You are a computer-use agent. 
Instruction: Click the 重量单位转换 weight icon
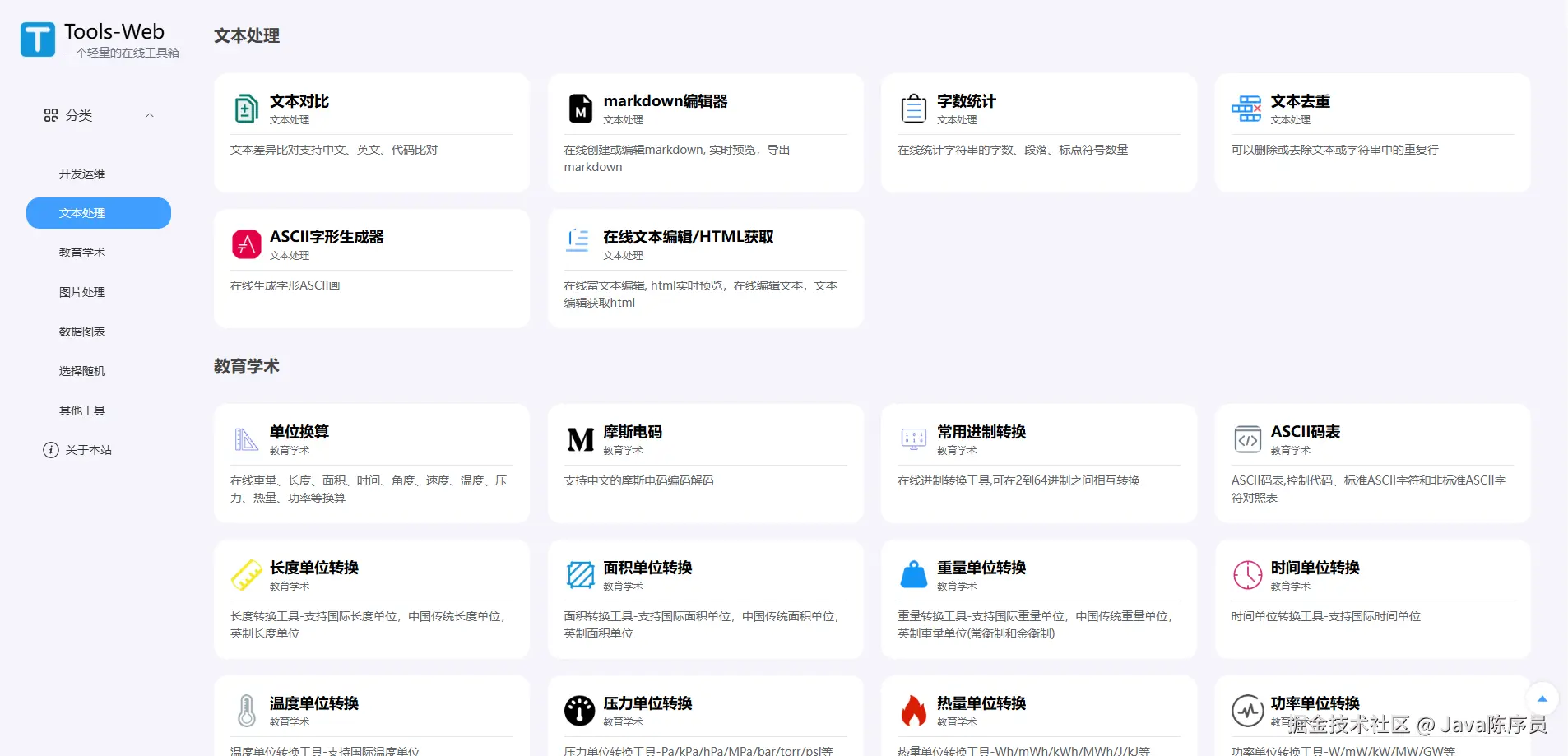(x=913, y=575)
